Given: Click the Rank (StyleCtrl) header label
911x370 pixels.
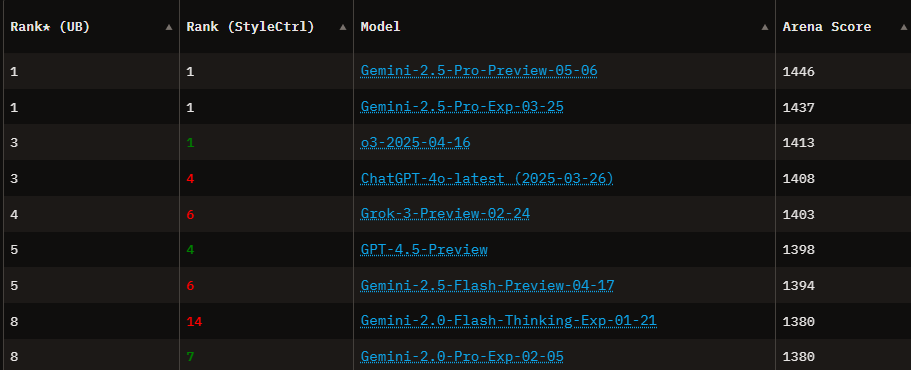Looking at the screenshot, I should click(x=250, y=27).
